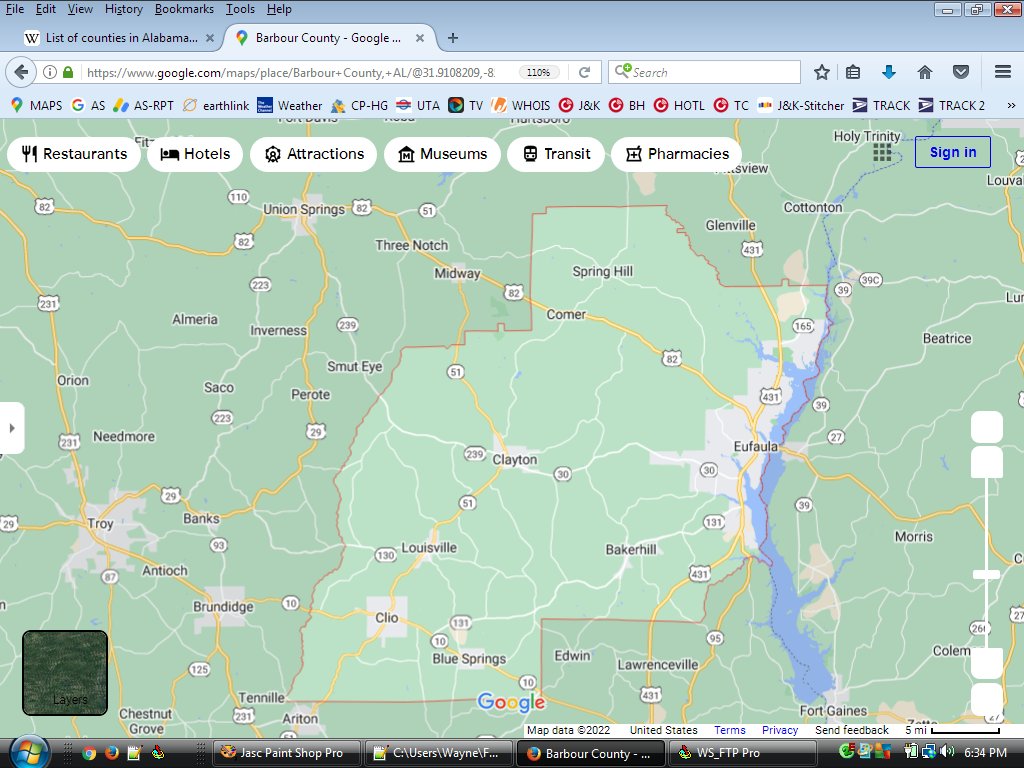Image resolution: width=1024 pixels, height=768 pixels.
Task: Switch to Jasc Paint Shop Pro in taskbar
Action: 287,753
